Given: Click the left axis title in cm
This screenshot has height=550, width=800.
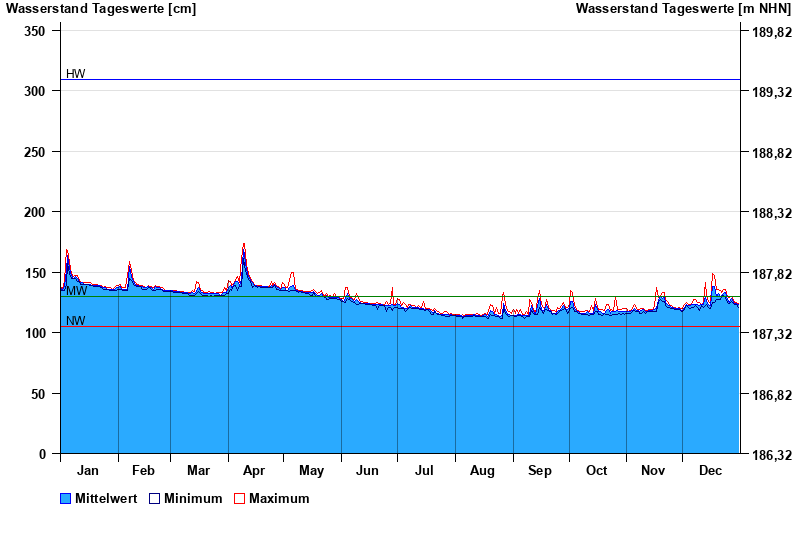Looking at the screenshot, I should pos(101,9).
